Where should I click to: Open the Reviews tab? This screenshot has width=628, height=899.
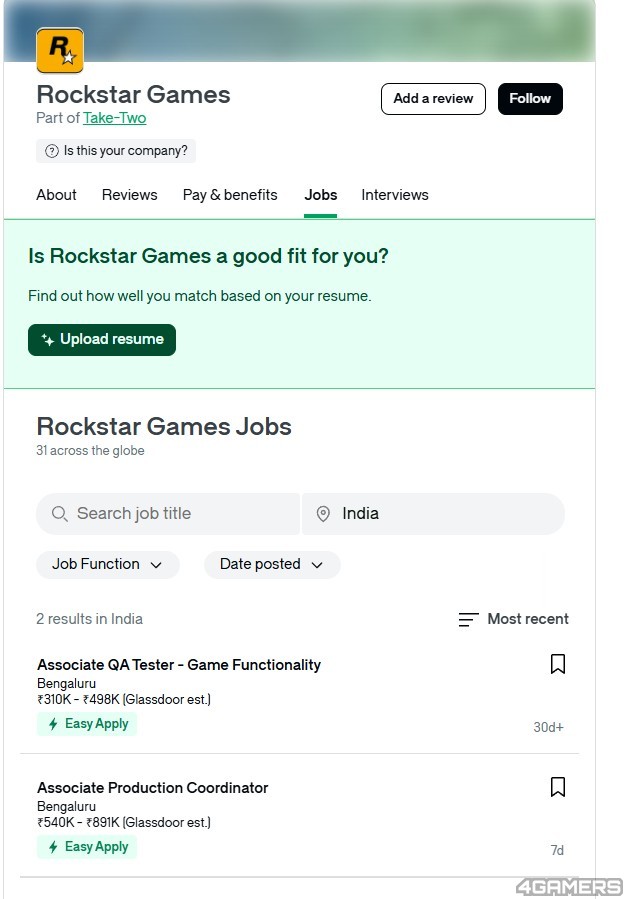(129, 195)
